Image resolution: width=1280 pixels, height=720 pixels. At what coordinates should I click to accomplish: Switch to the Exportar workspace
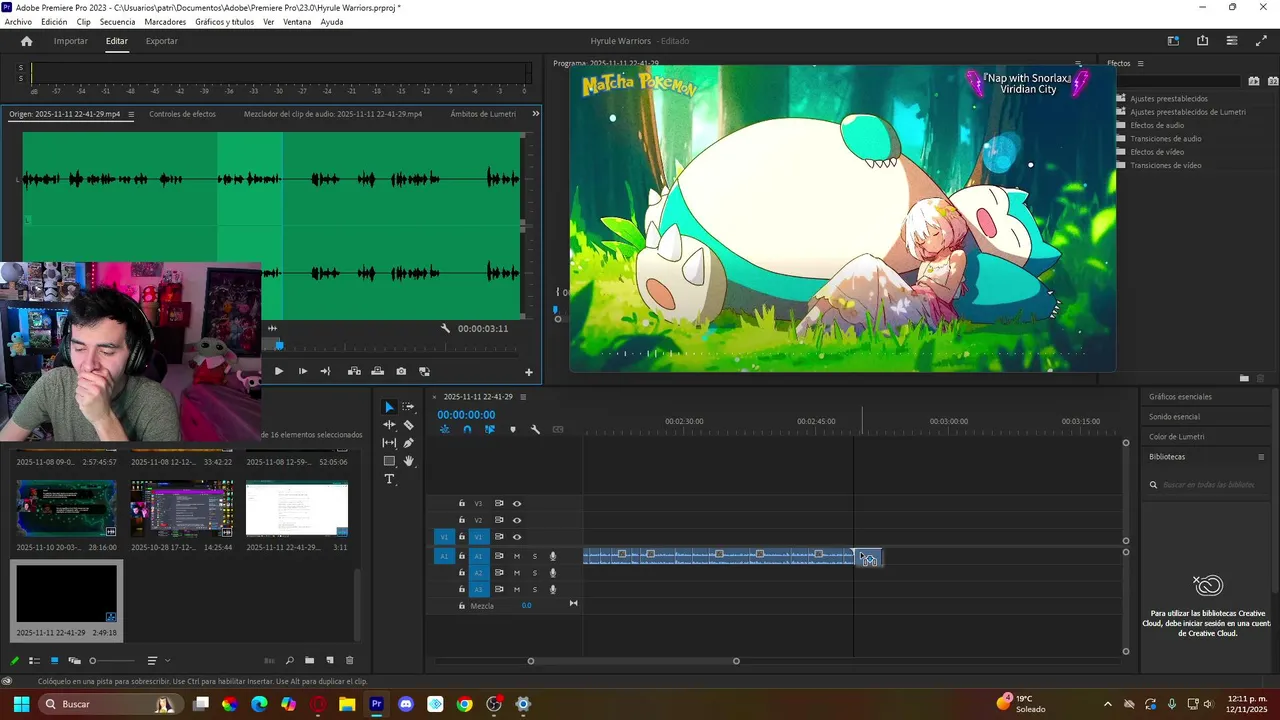pyautogui.click(x=161, y=41)
